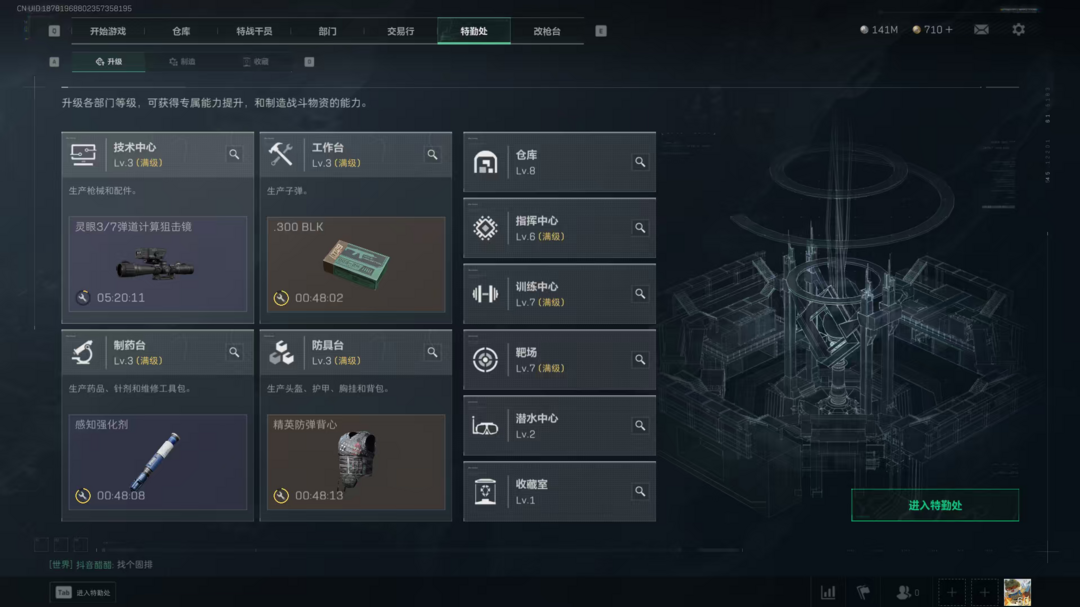Open the settings gear icon
1080x607 pixels.
(x=1018, y=30)
